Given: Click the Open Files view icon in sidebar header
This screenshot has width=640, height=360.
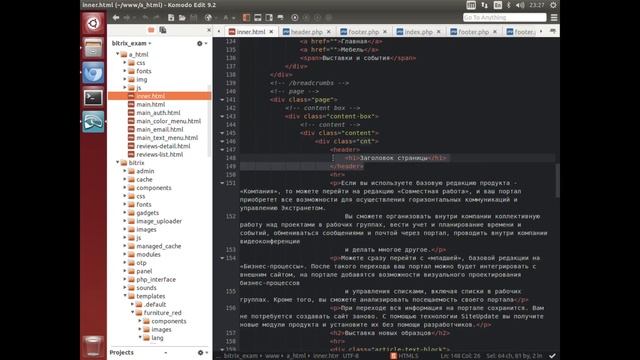Looking at the screenshot, I should pyautogui.click(x=162, y=30).
